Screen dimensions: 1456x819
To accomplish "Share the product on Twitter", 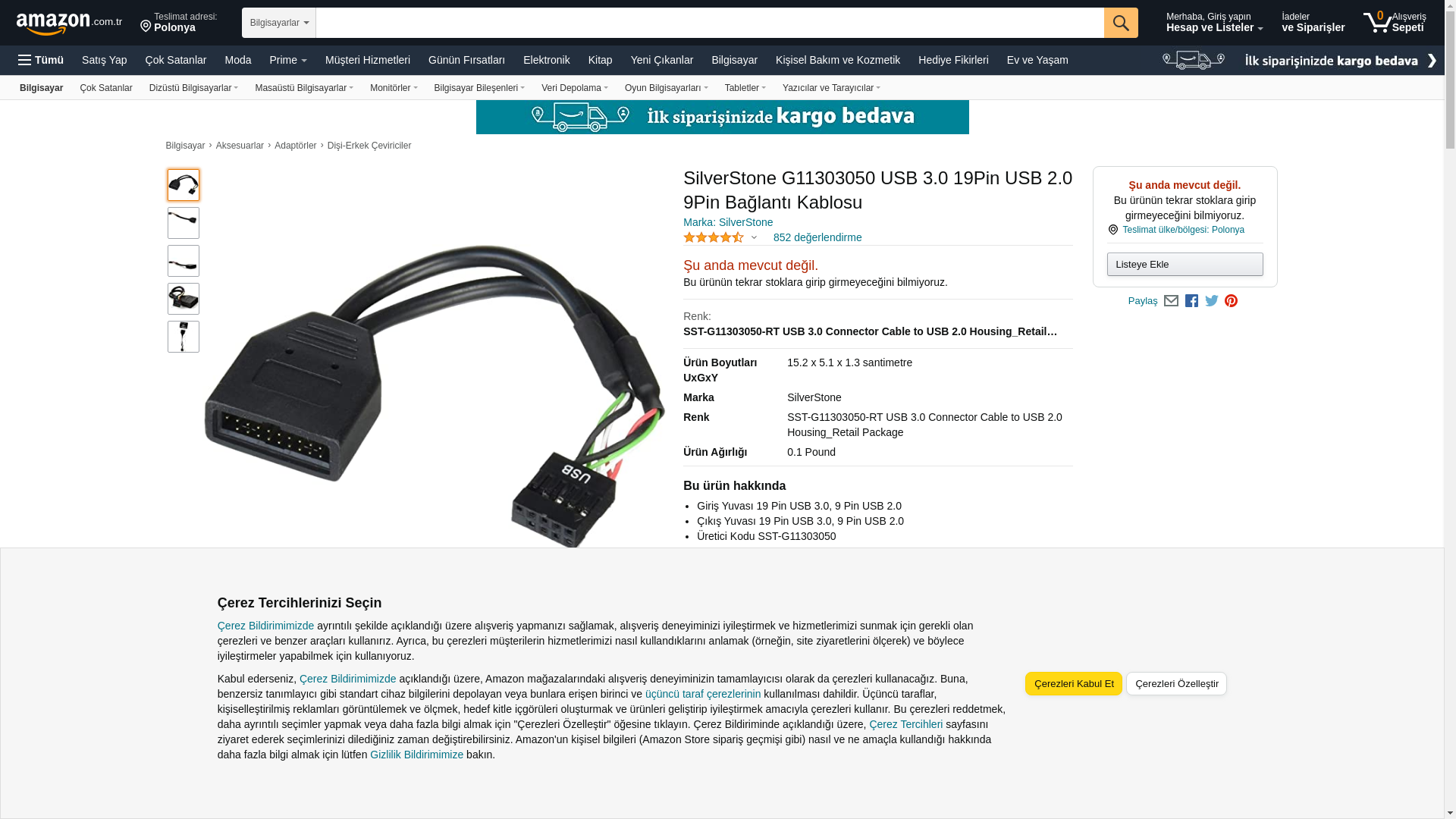I will point(1212,301).
